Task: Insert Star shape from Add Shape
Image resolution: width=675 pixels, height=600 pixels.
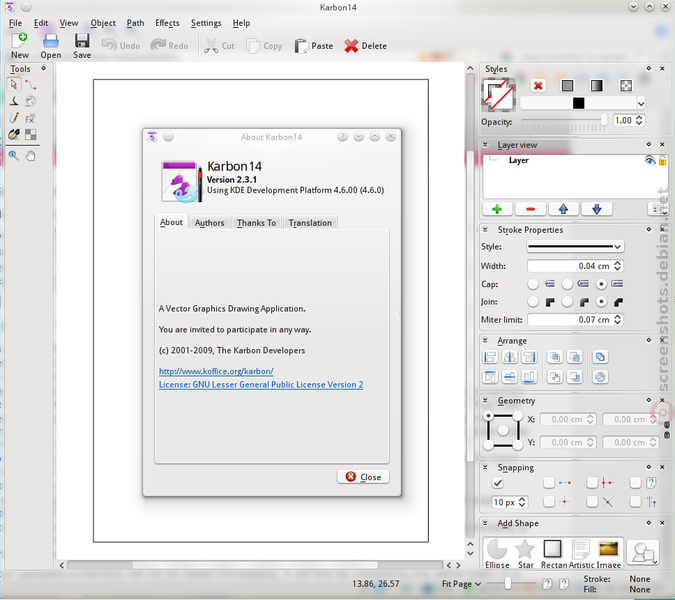Action: tap(525, 554)
